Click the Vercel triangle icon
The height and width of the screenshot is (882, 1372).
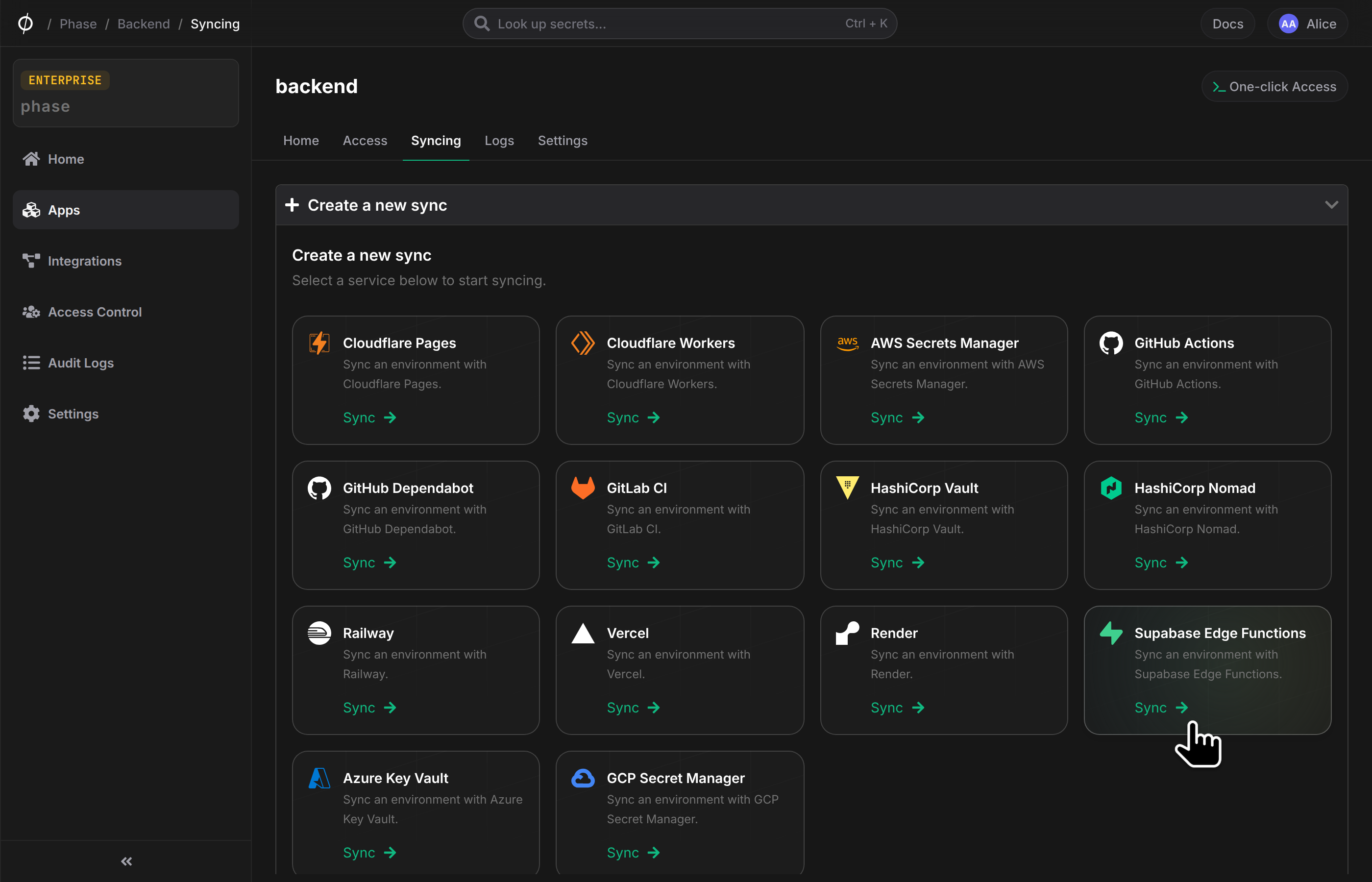point(583,633)
